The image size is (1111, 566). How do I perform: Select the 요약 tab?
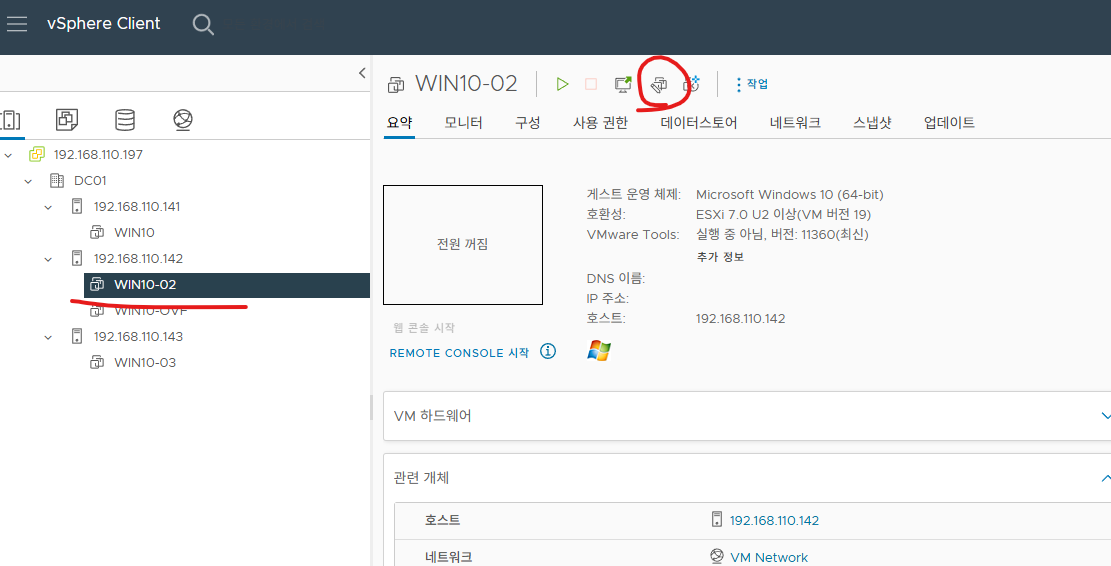click(400, 123)
